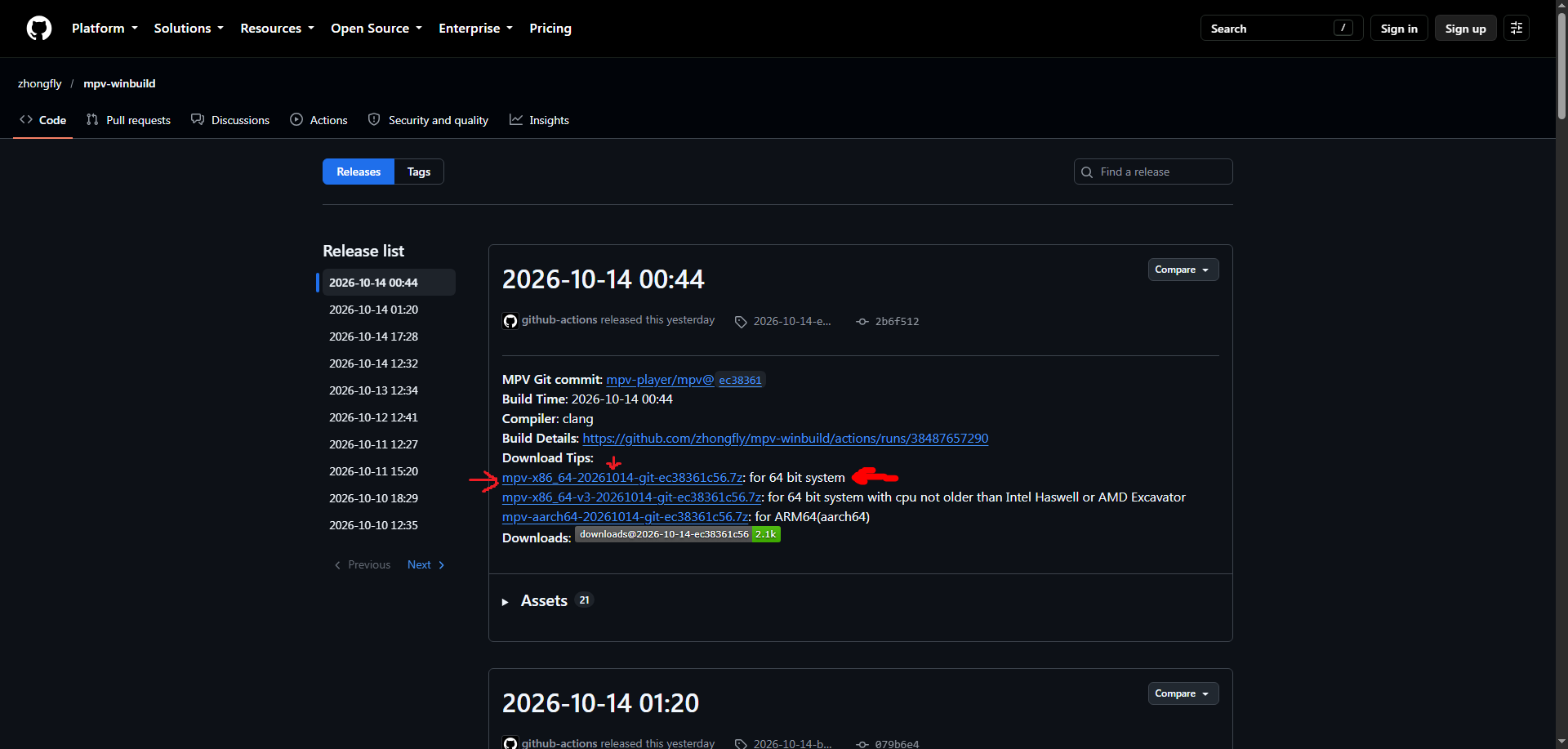Click the Sign in button
1568x749 pixels.
click(1399, 29)
